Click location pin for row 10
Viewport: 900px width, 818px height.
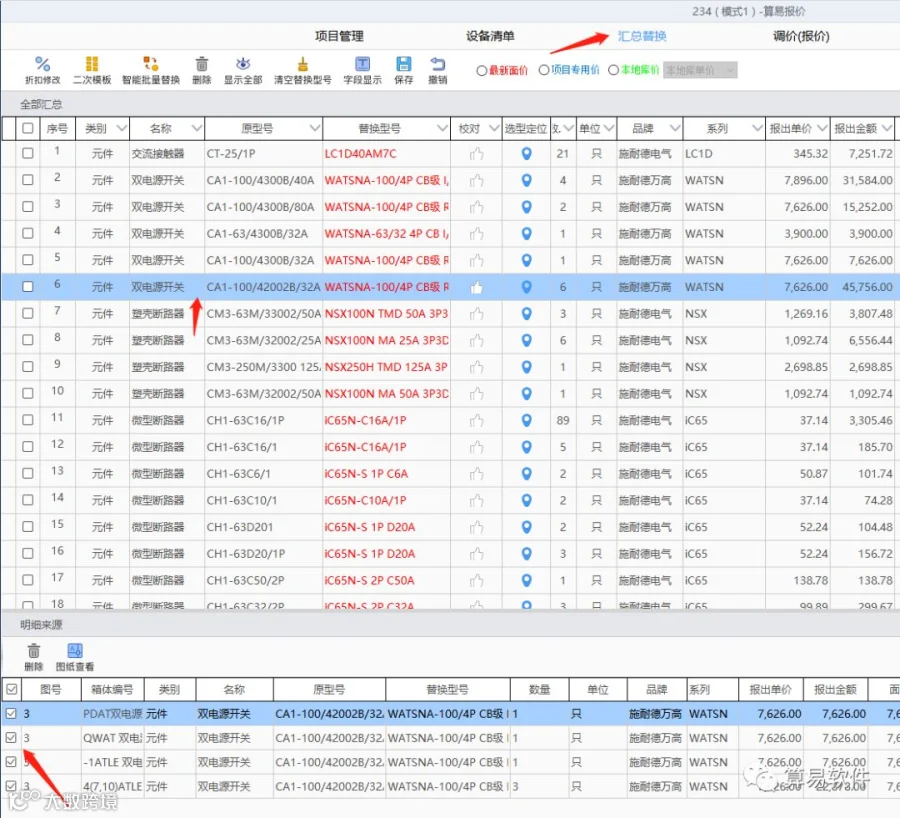coord(526,393)
